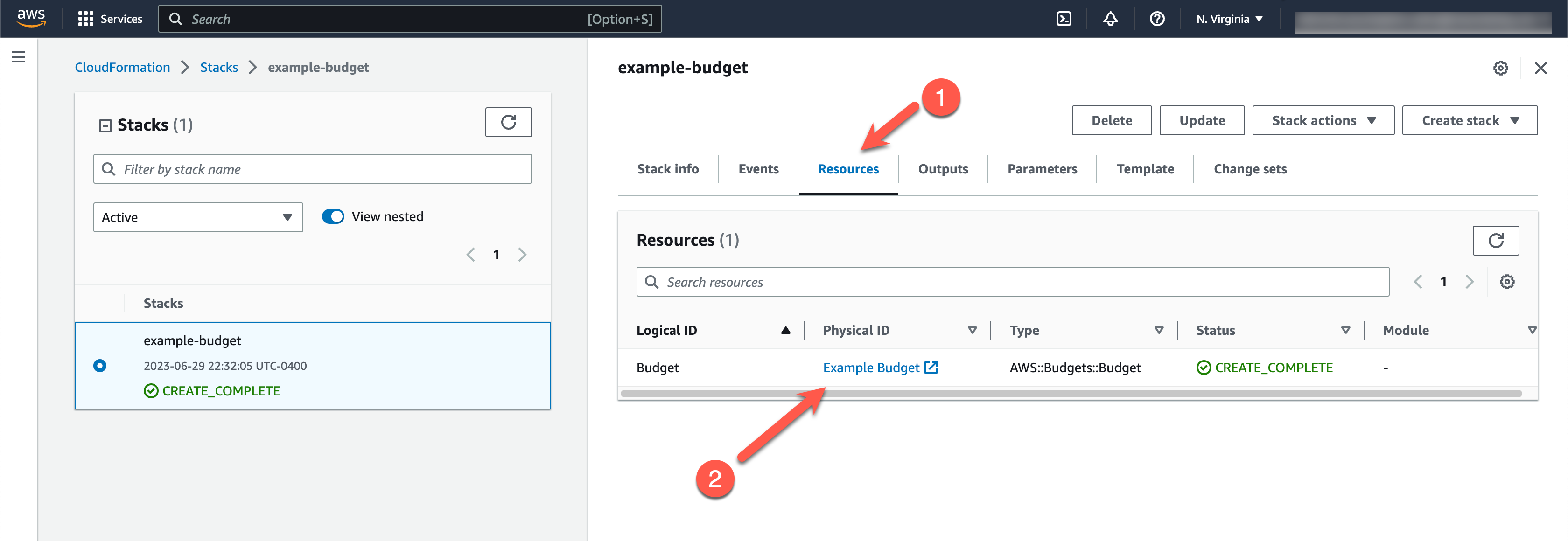The width and height of the screenshot is (1568, 541).
Task: Open the Active filter dropdown
Action: tap(198, 217)
